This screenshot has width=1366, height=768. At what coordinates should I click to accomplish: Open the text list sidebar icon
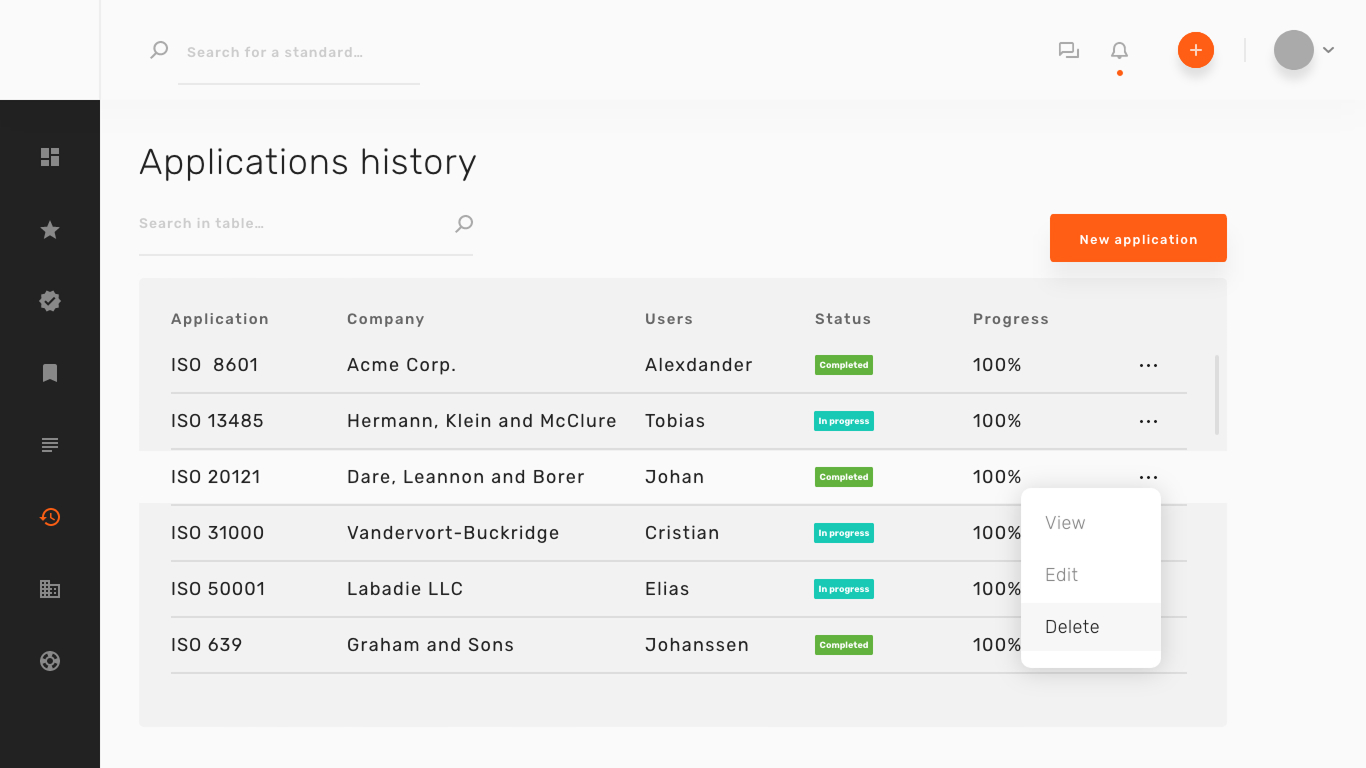[50, 445]
